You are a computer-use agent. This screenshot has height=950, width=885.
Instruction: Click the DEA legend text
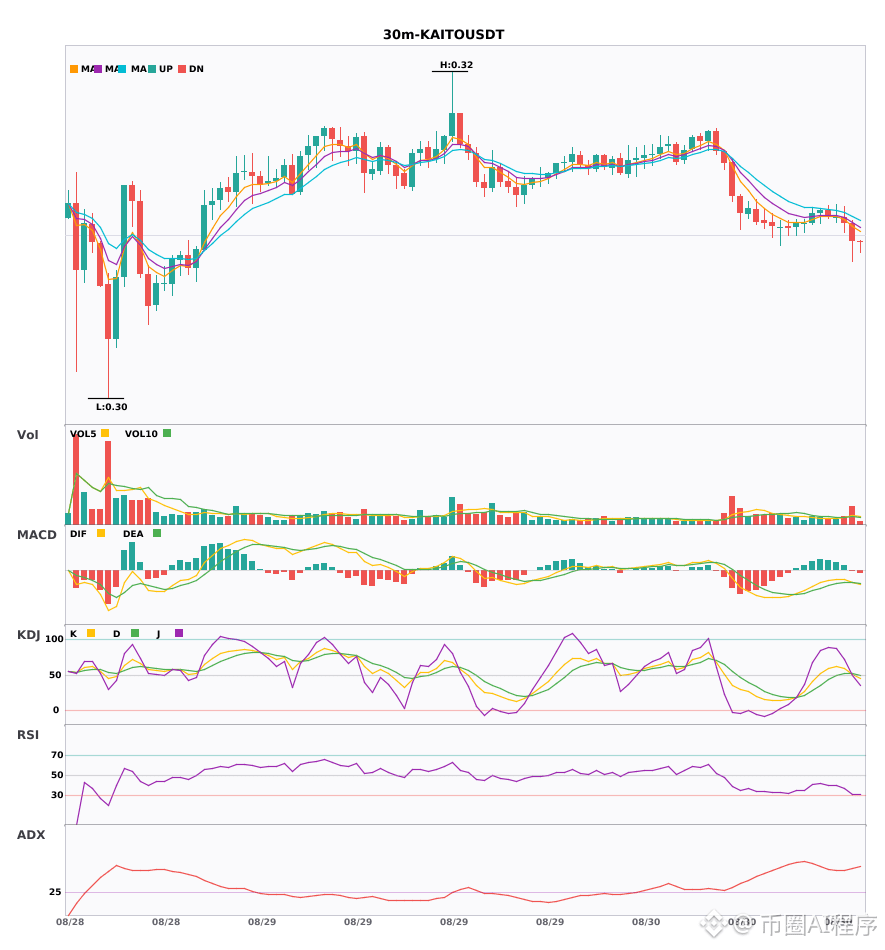(x=133, y=534)
